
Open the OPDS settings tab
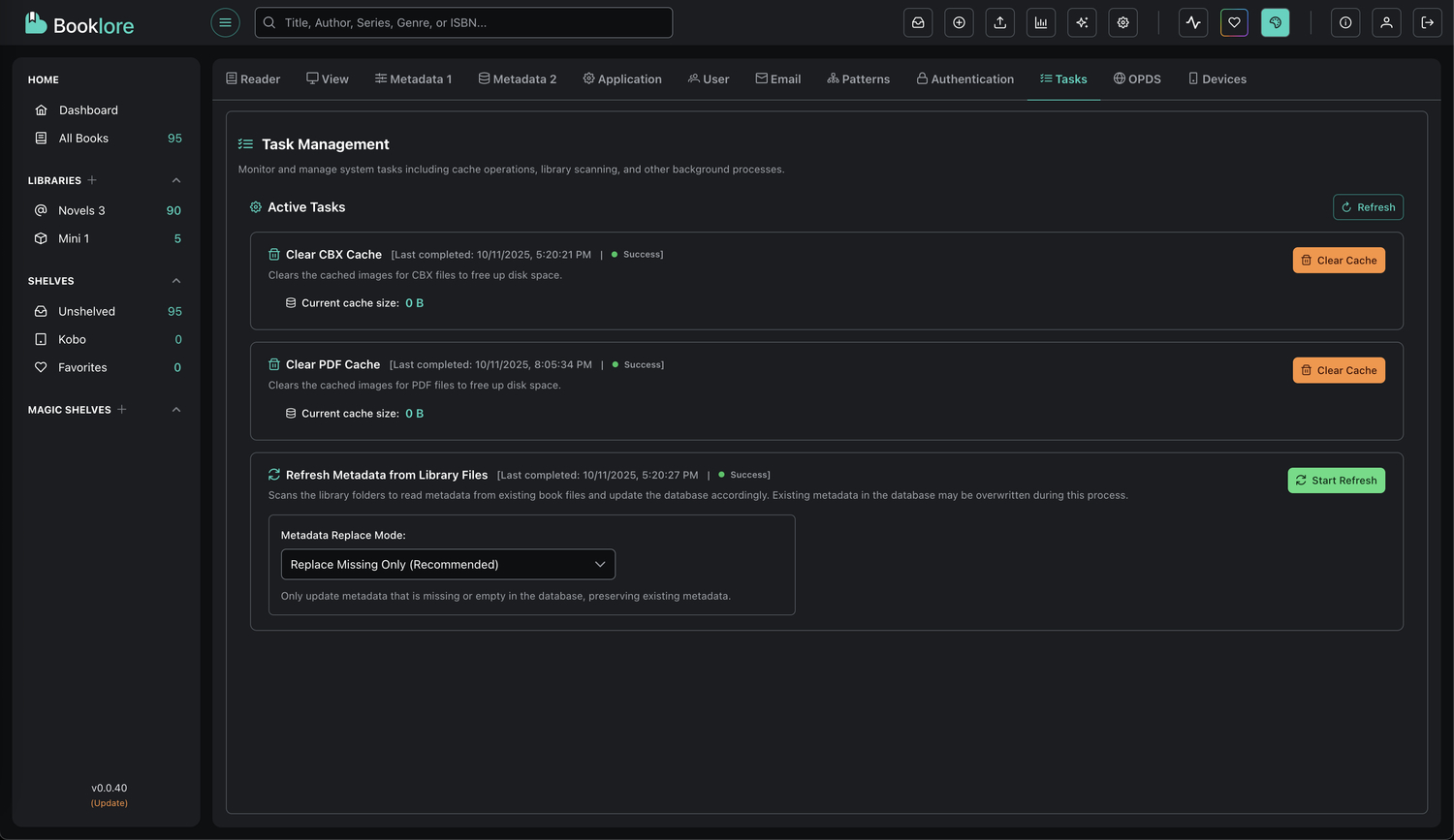point(1137,78)
